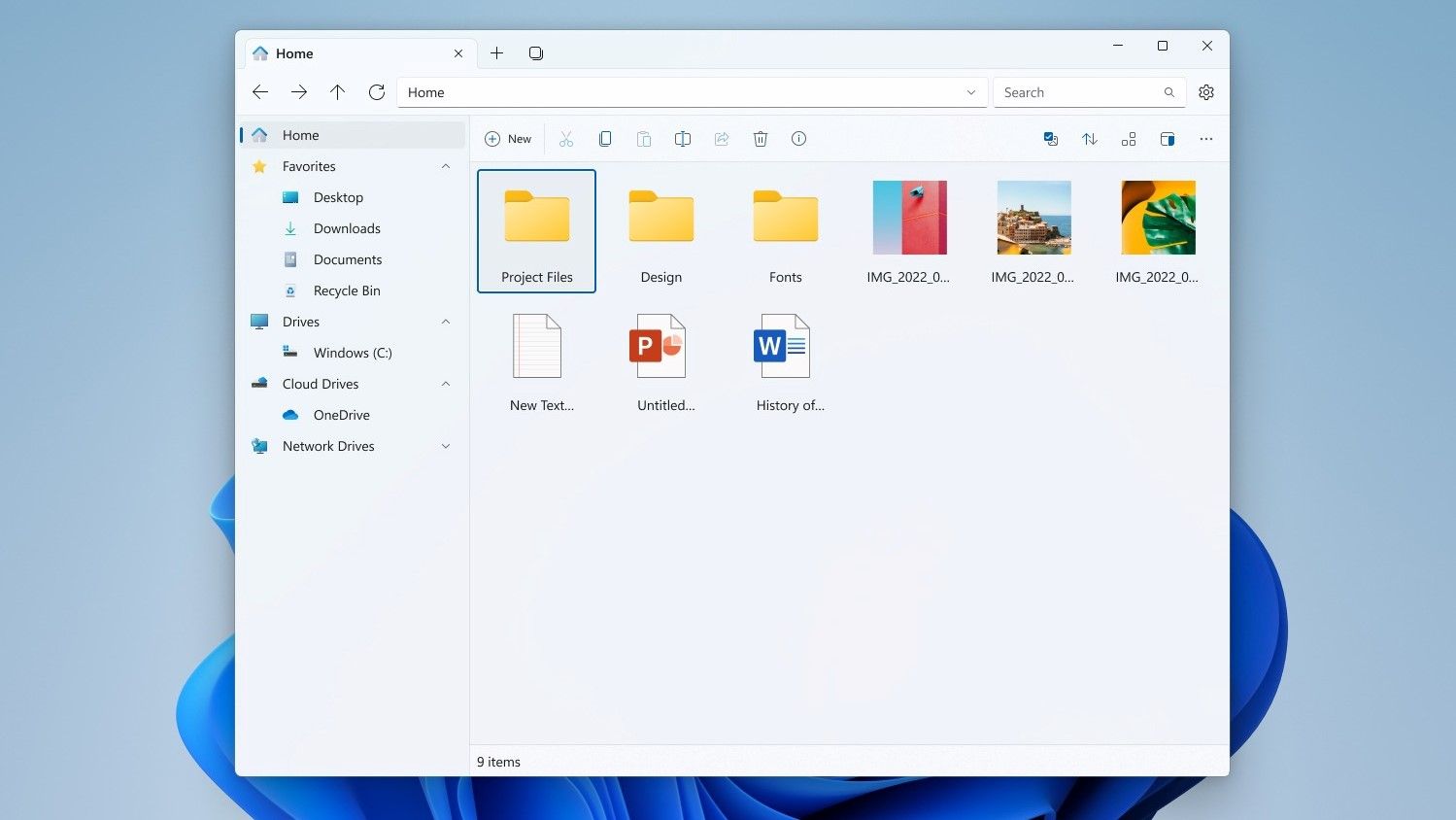The image size is (1456, 820).
Task: Open Settings via the gear icon
Action: [1206, 92]
